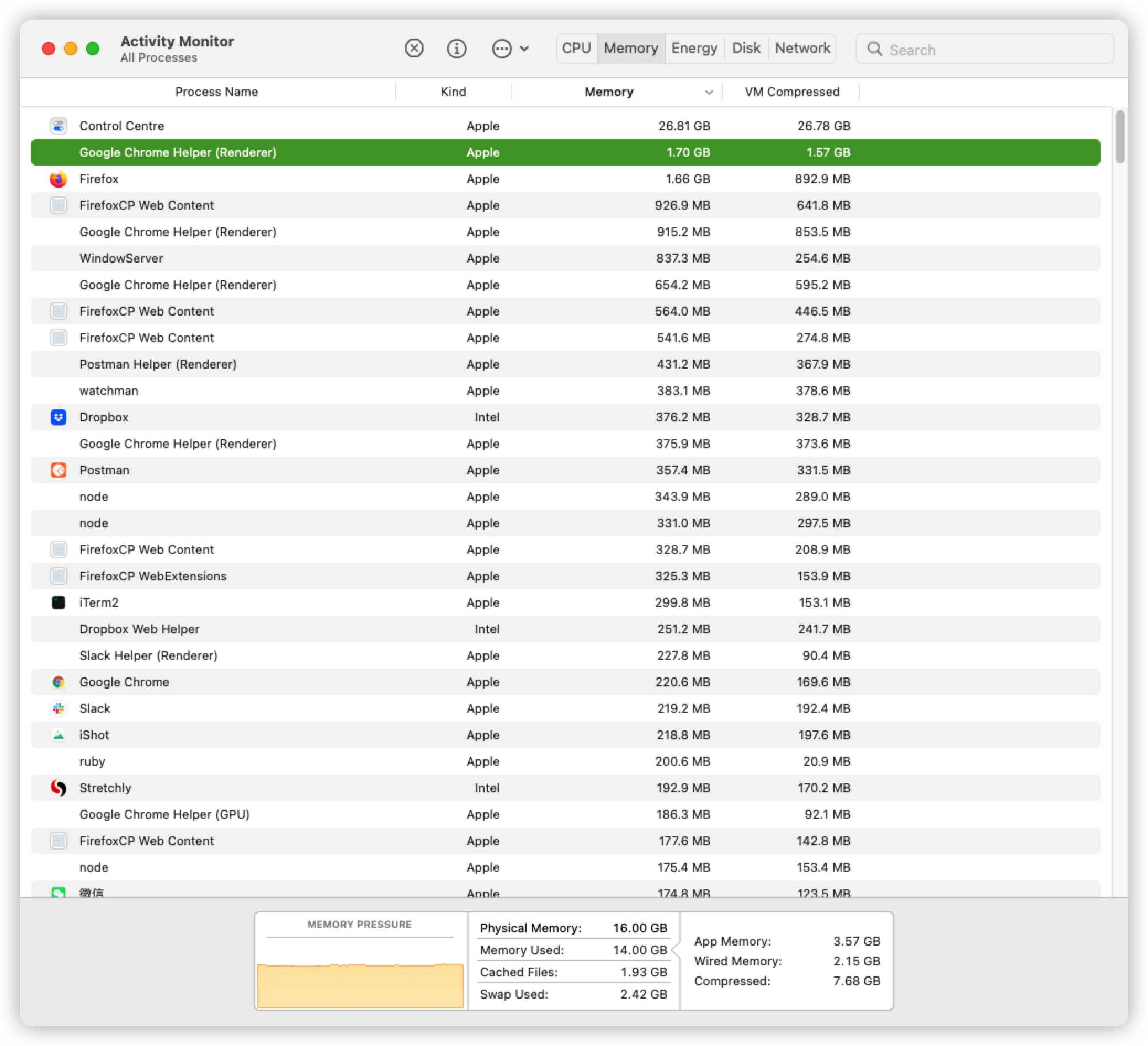
Task: Click the iShot app icon
Action: coord(58,735)
